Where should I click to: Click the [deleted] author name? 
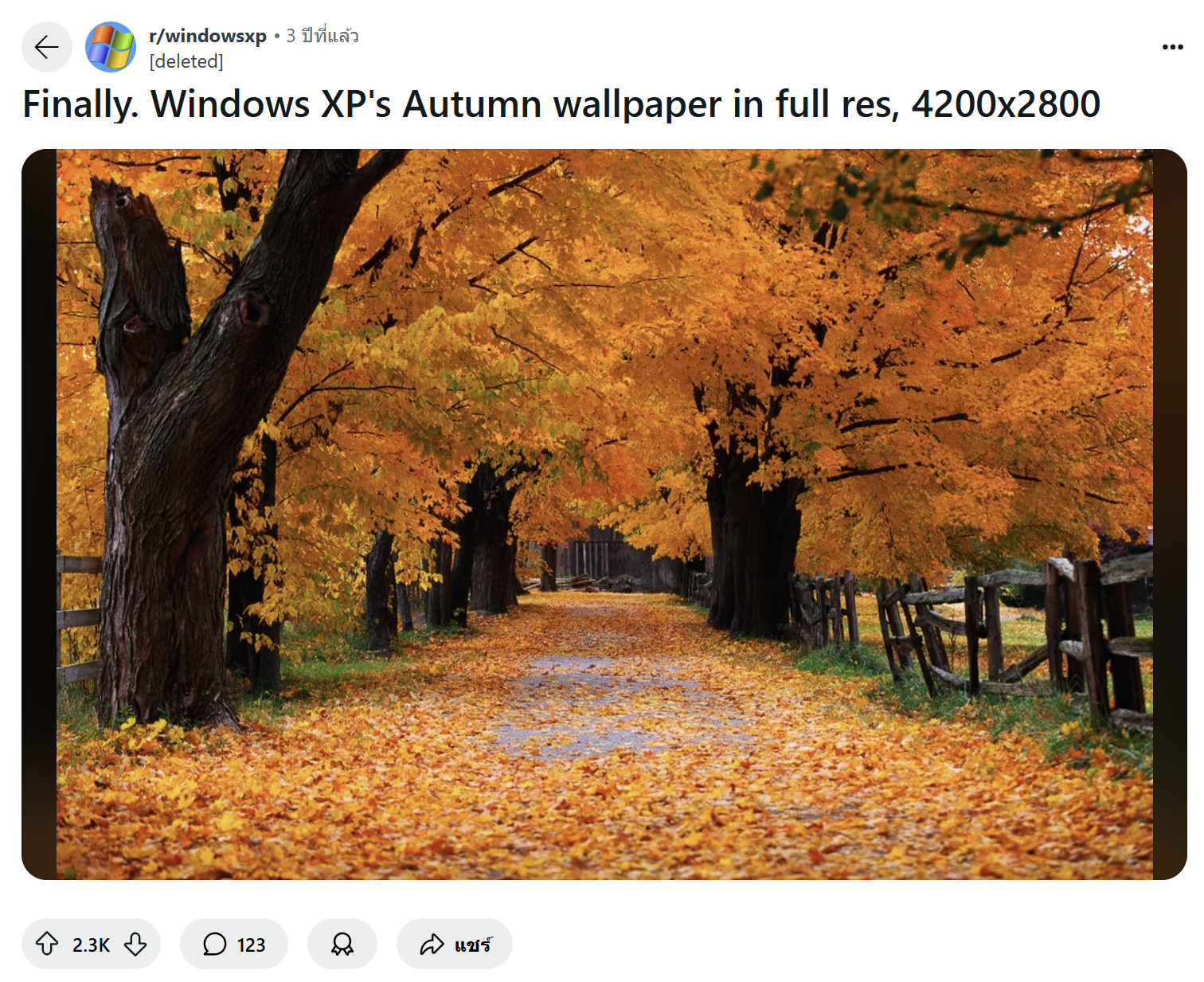[x=186, y=61]
